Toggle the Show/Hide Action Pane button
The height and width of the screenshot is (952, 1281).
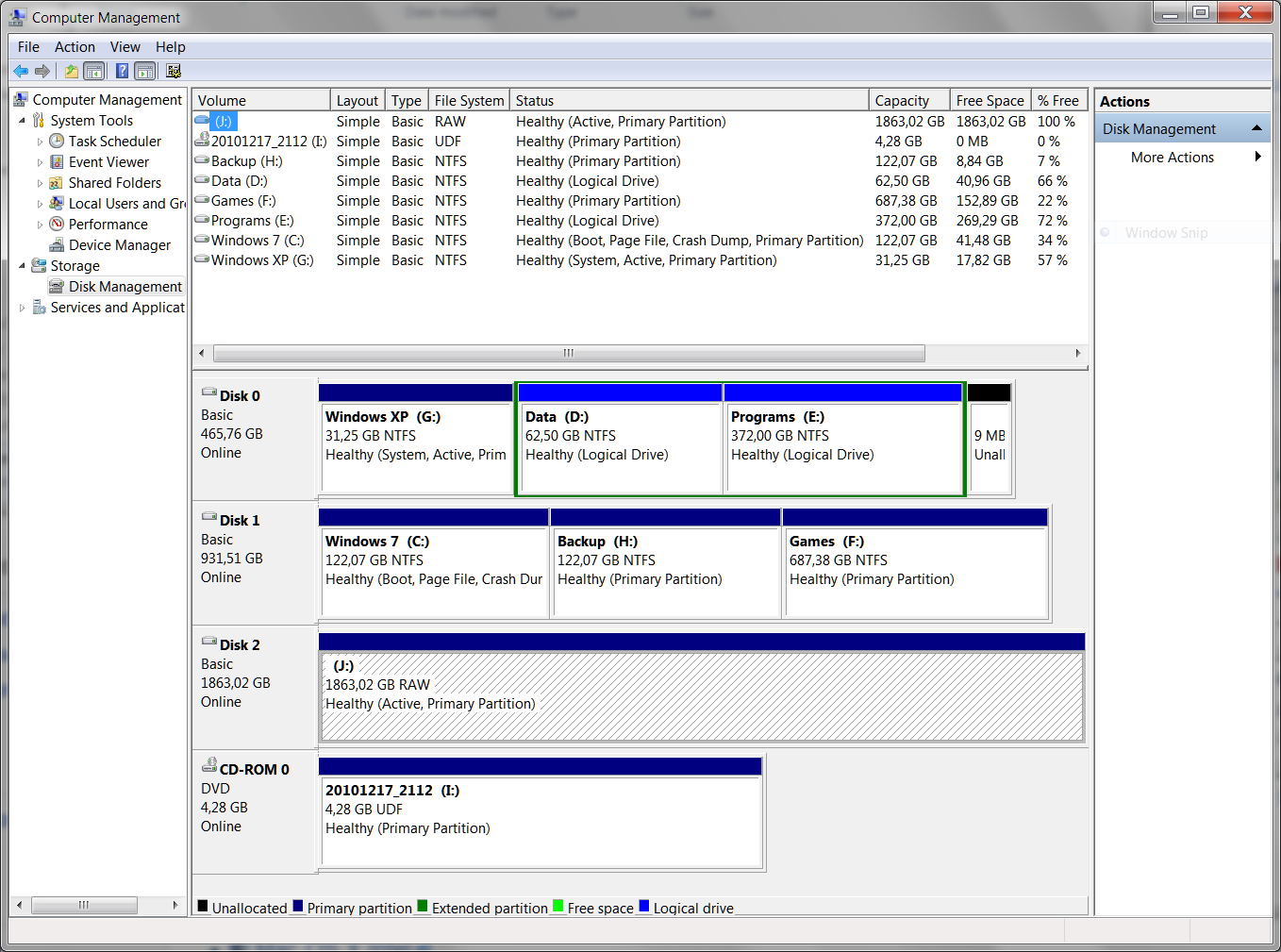(x=144, y=71)
